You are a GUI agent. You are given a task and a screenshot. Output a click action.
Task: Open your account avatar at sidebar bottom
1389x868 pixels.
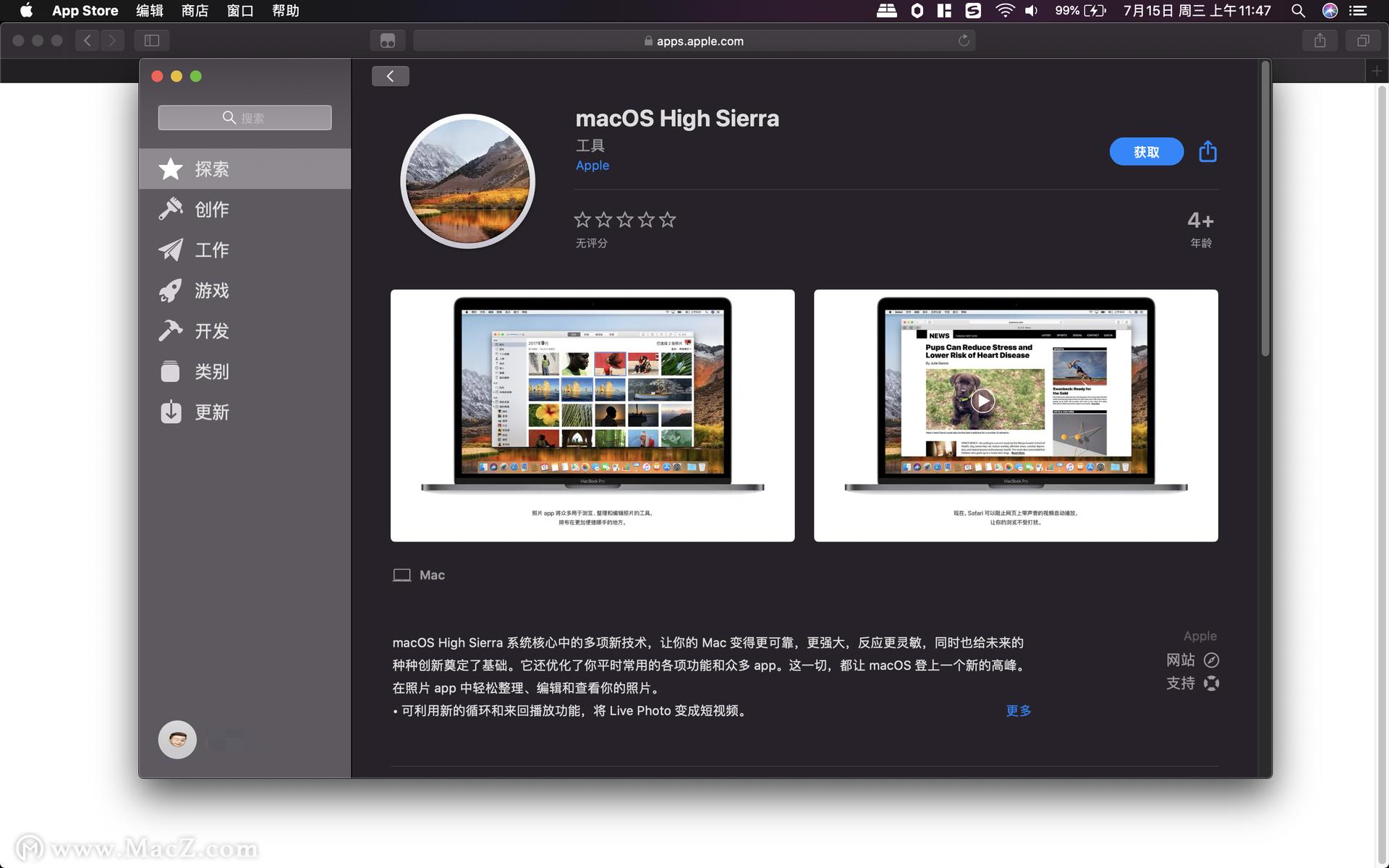click(177, 739)
